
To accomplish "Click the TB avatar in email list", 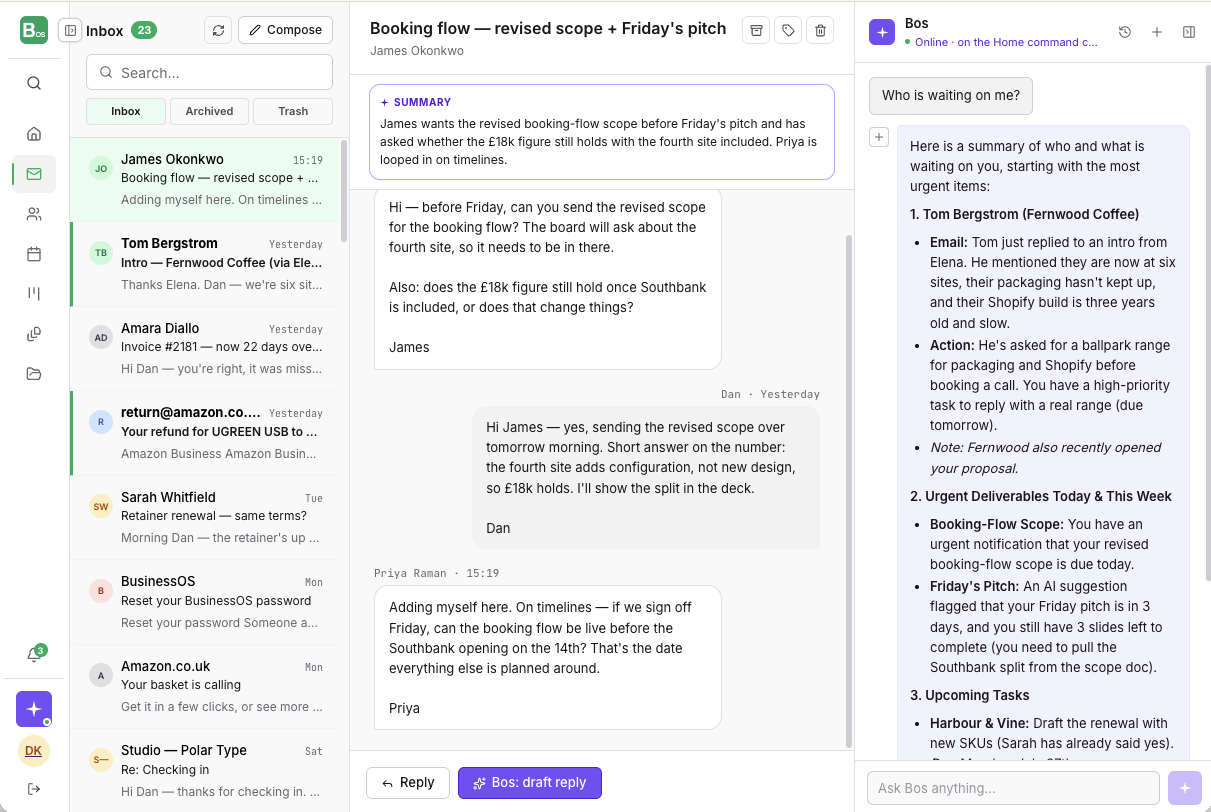I will pyautogui.click(x=100, y=253).
